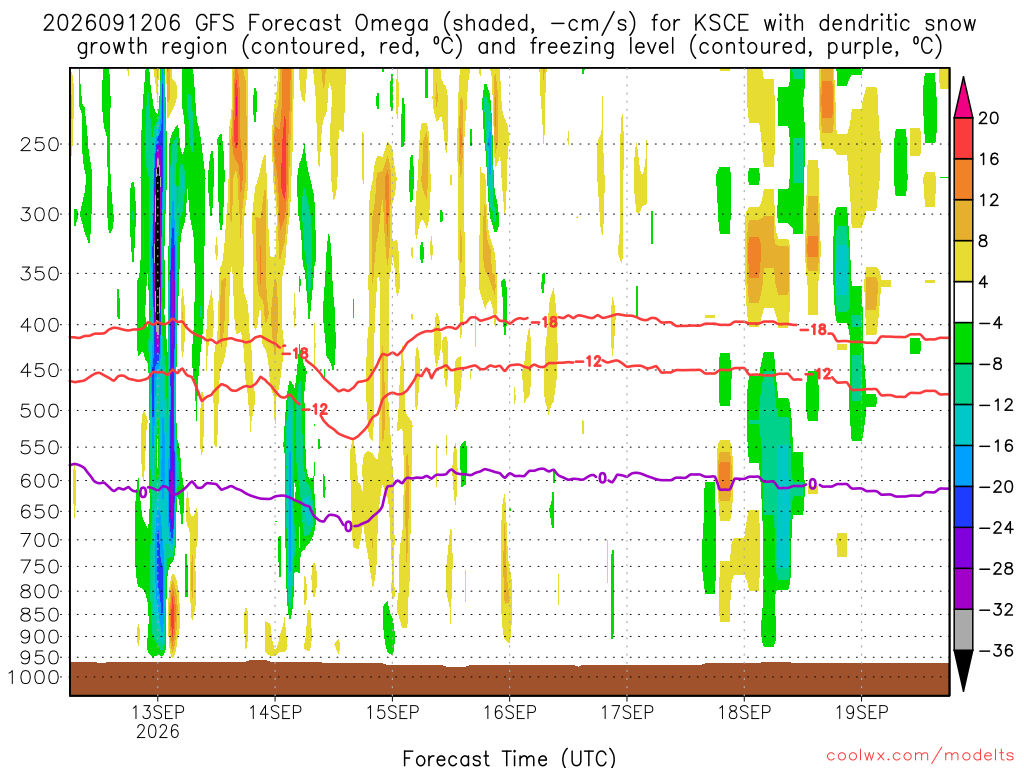
Task: Click the orange 12–16 colorbar swatch
Action: pyautogui.click(x=963, y=180)
